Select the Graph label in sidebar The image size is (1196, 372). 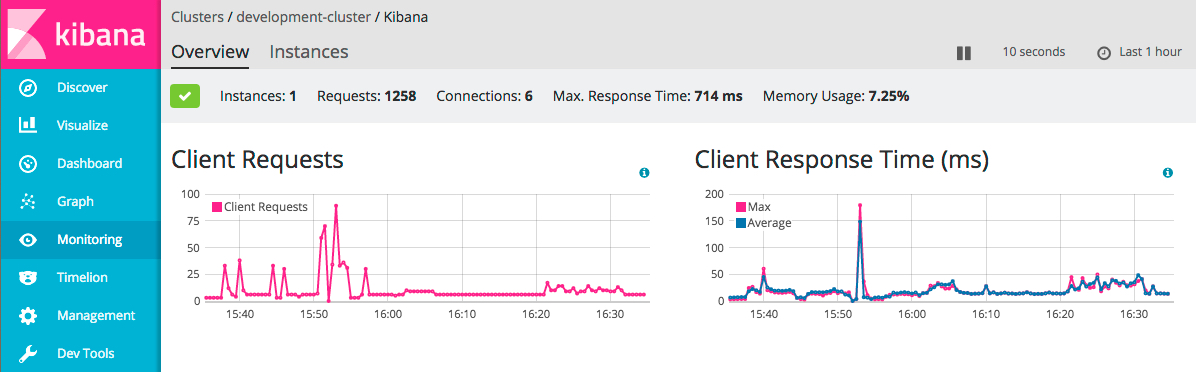tap(76, 201)
